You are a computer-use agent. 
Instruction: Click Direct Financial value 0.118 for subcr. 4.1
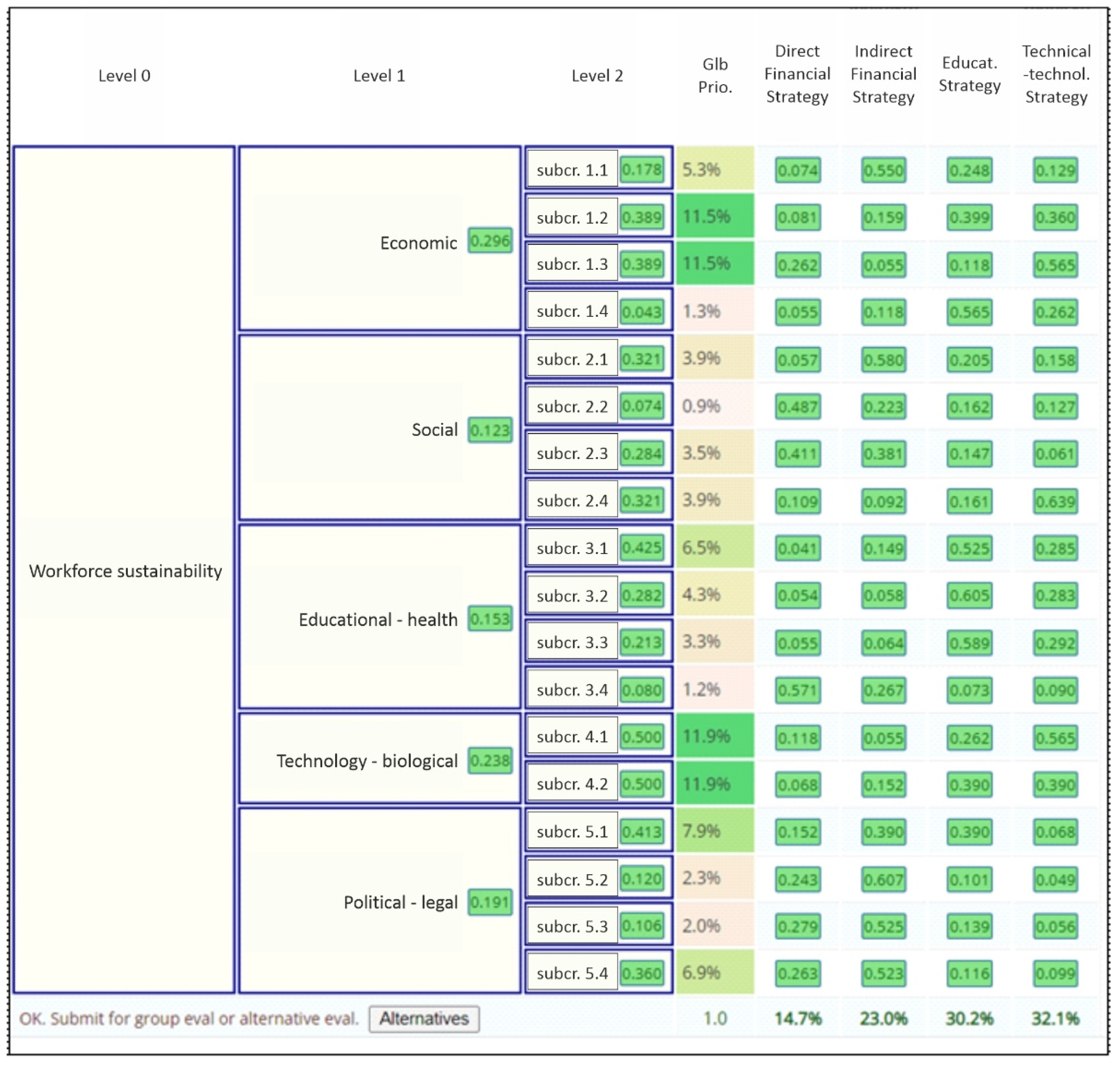click(798, 738)
